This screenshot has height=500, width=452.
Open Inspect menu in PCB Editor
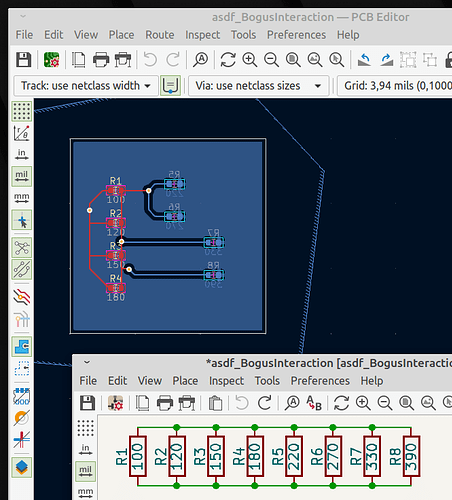pos(203,35)
